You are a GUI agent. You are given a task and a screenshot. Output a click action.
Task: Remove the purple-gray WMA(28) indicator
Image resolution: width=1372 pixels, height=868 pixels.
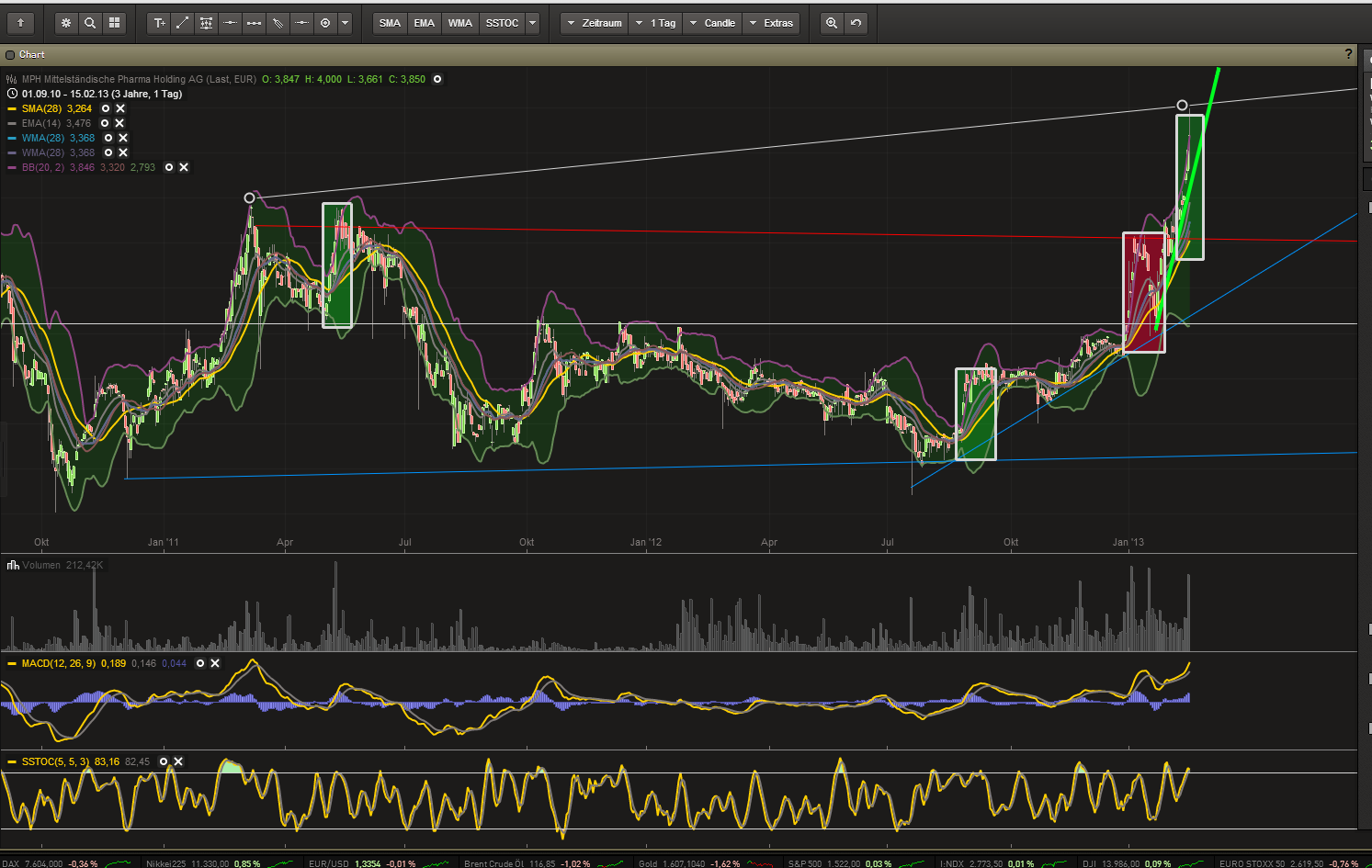tap(123, 152)
